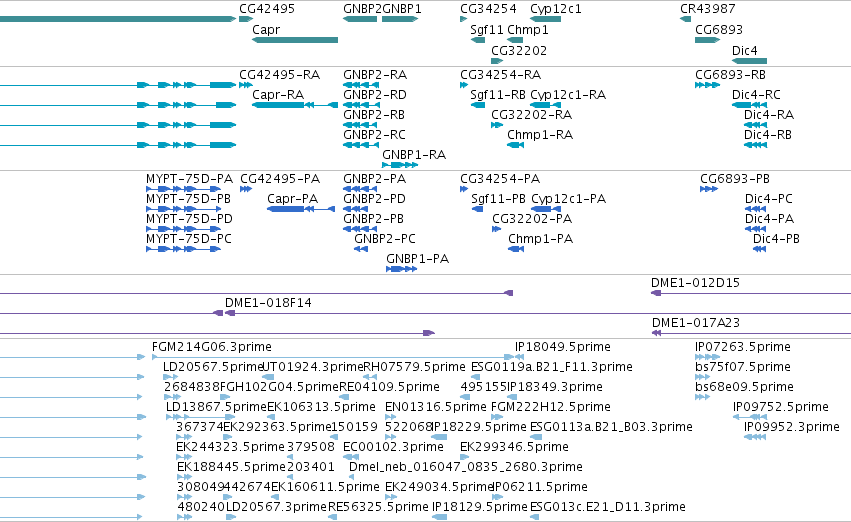The image size is (851, 522).
Task: Open EST EK299346.5prime
Action: 515,448
